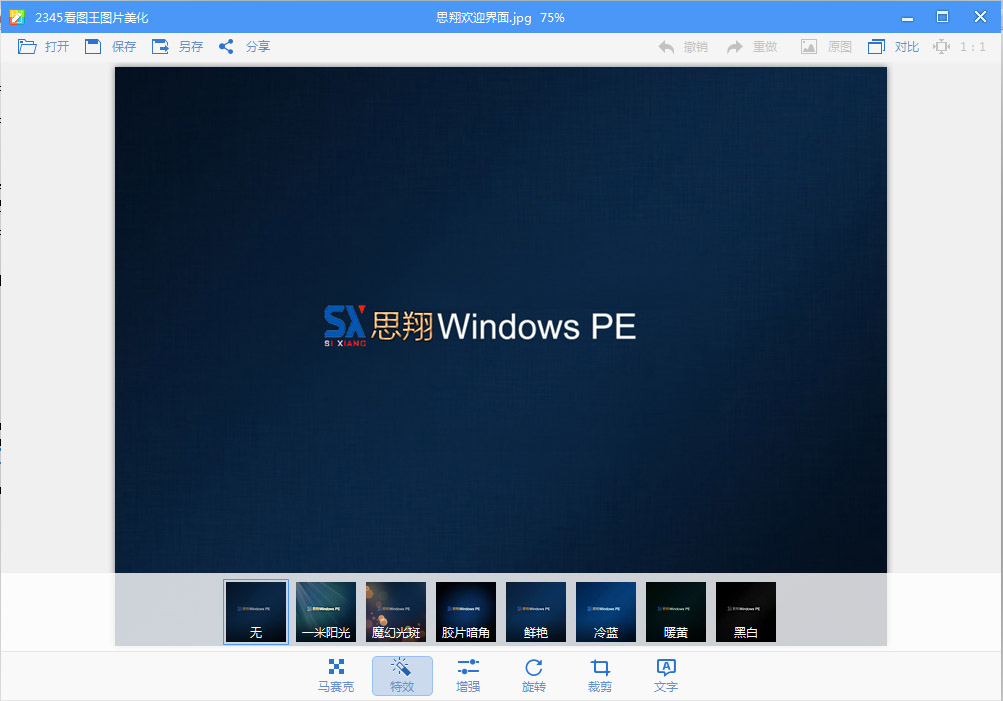Click the 打开 folder icon
This screenshot has width=1003, height=701.
[27, 47]
